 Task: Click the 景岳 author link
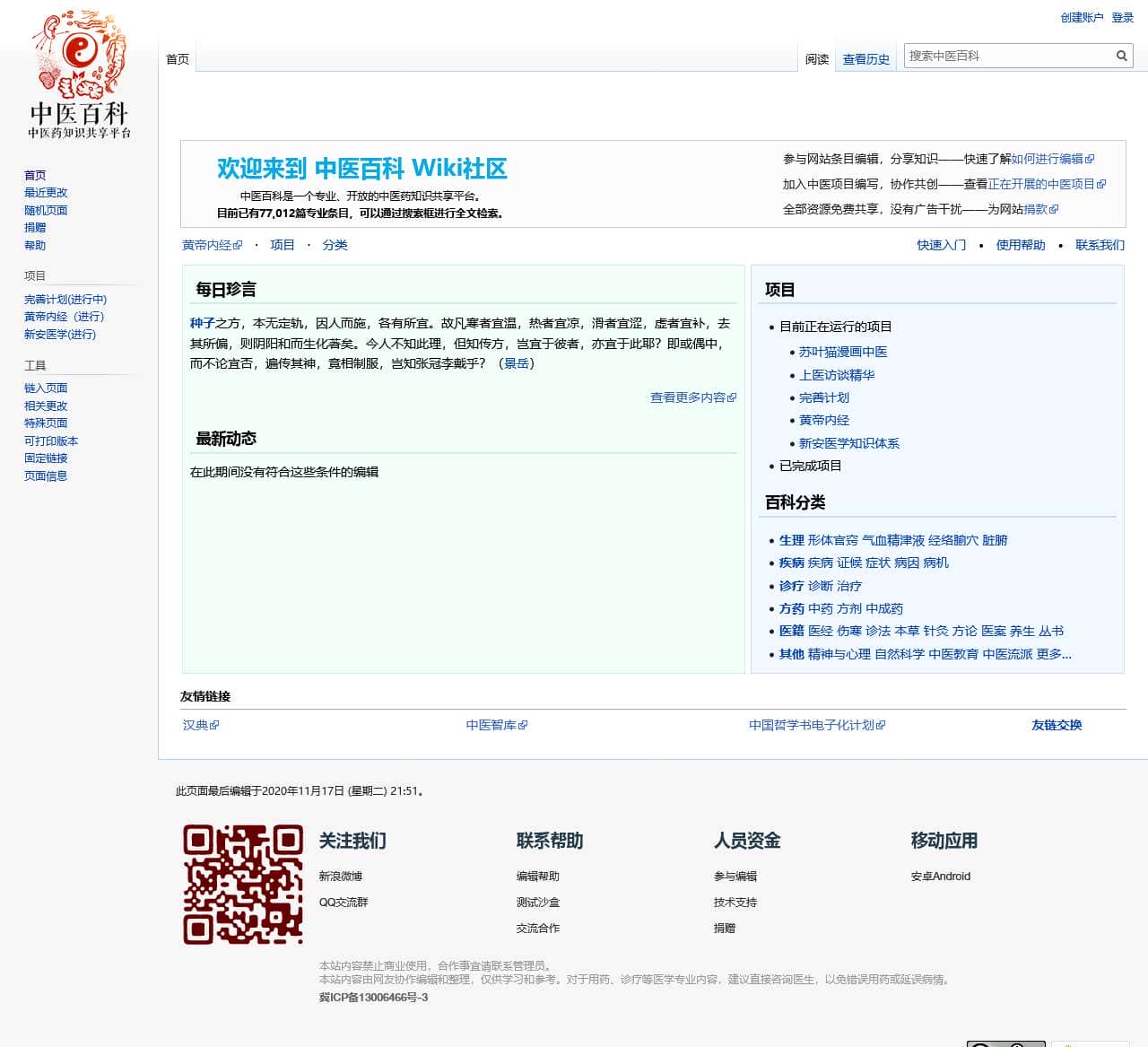[517, 363]
